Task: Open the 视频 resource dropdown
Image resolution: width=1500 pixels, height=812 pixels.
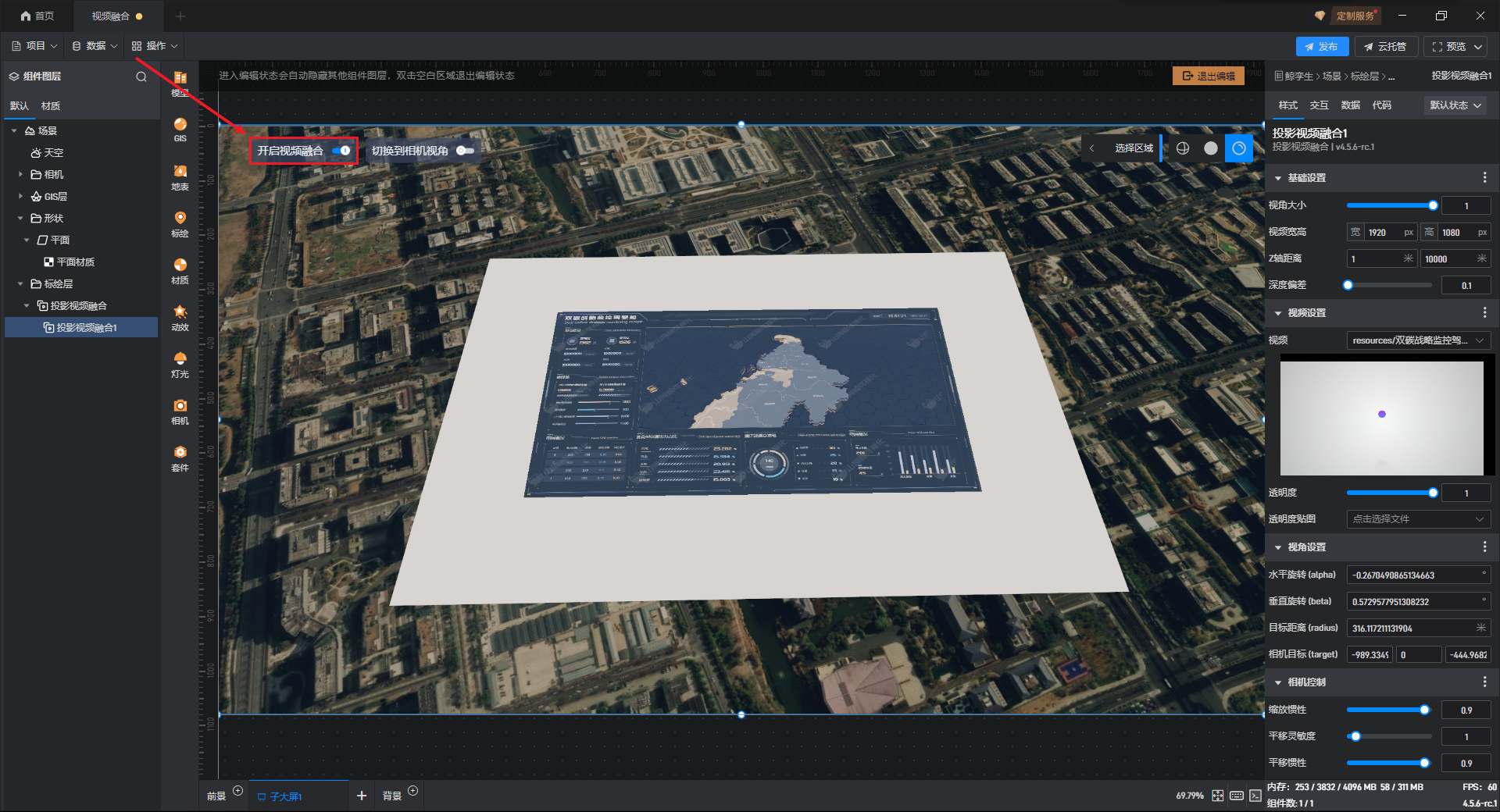Action: tap(1418, 340)
